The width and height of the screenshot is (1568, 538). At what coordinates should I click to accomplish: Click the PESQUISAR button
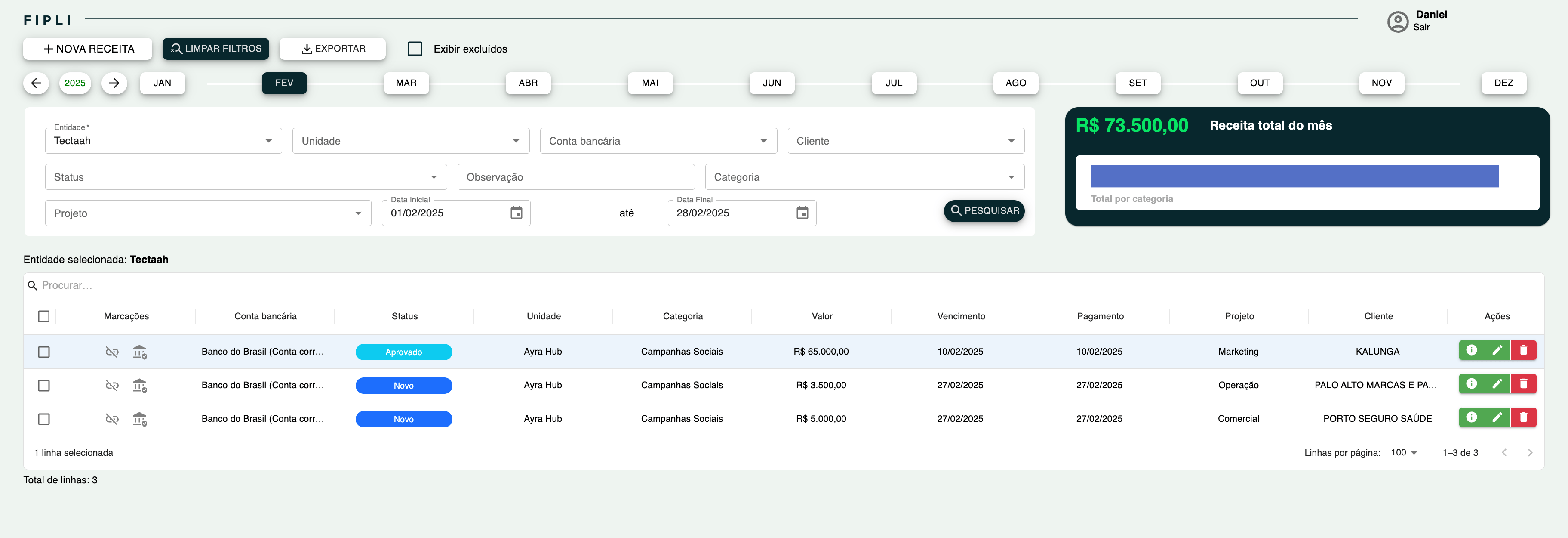point(984,211)
